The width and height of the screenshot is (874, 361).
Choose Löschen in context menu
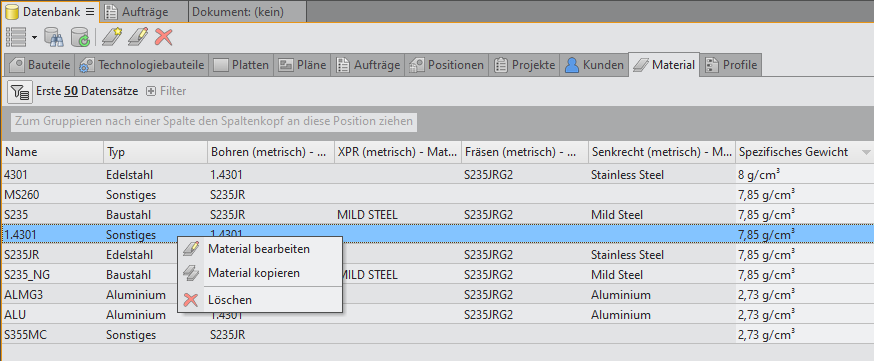click(260, 300)
